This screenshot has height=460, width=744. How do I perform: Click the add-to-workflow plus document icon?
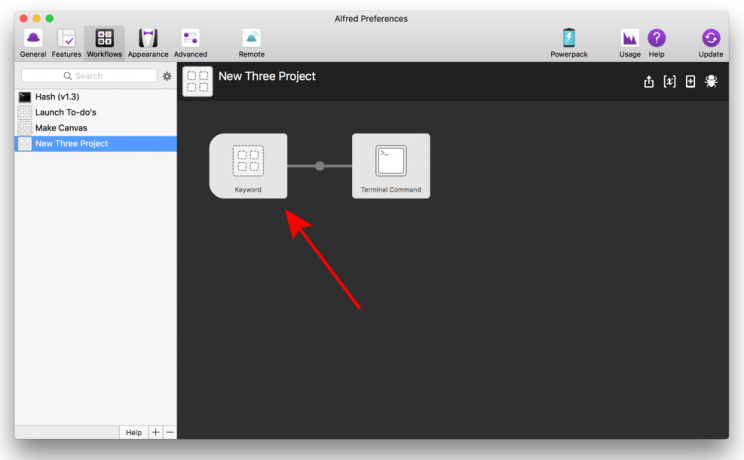(x=690, y=82)
